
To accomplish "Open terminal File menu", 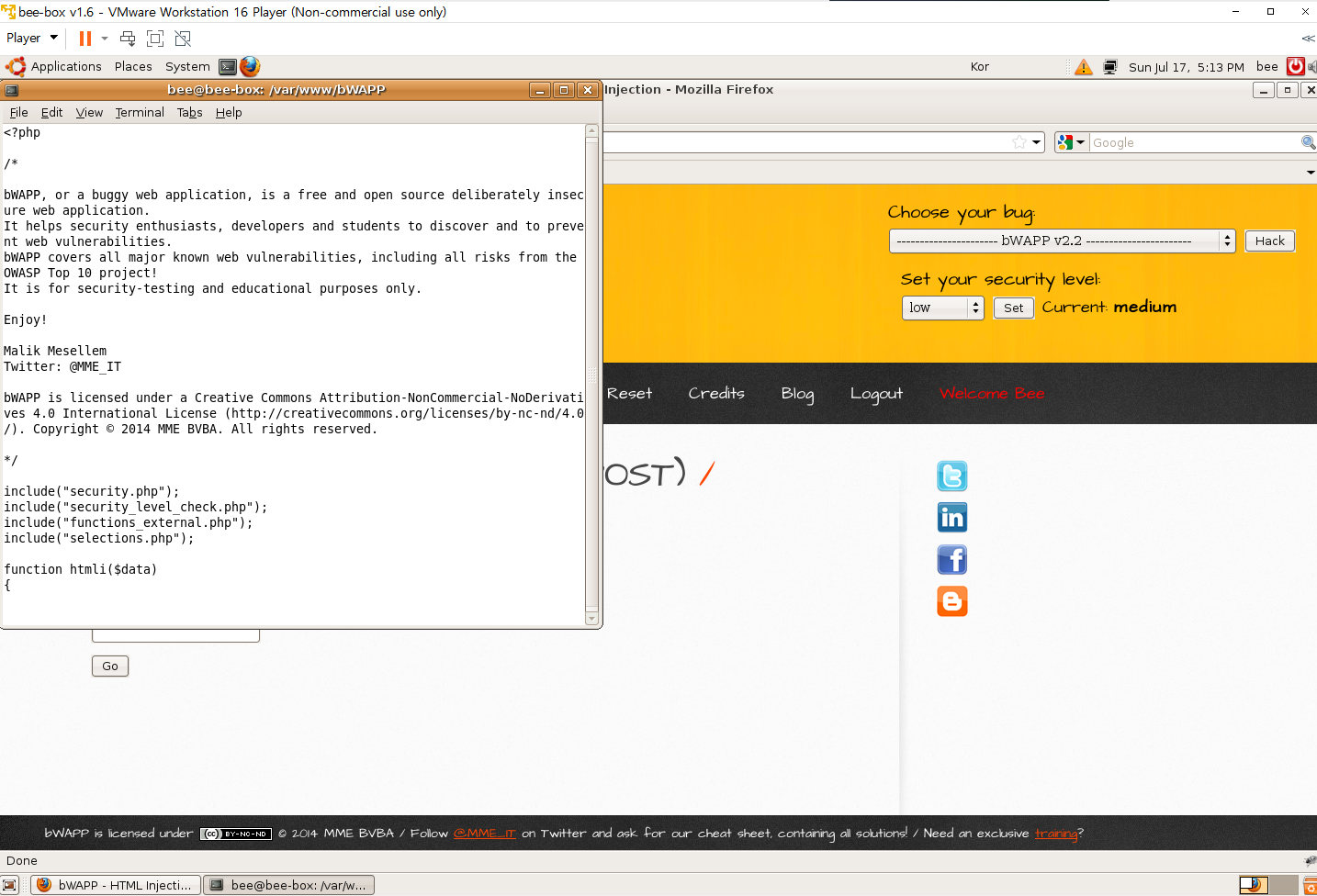I will 18,112.
